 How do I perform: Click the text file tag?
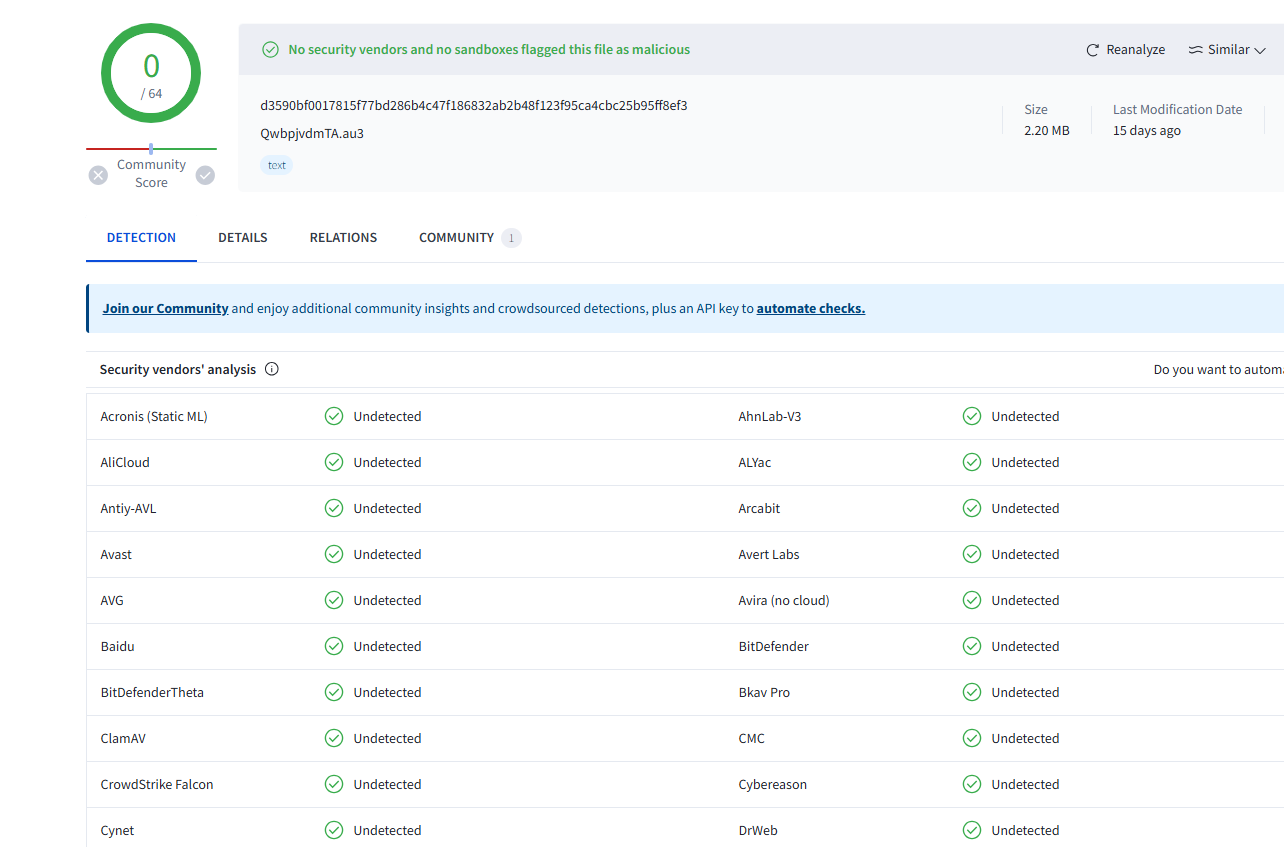[277, 165]
